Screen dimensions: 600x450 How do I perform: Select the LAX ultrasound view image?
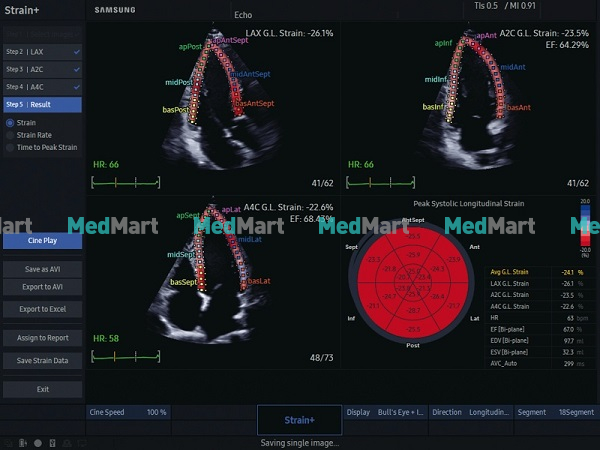(222, 99)
